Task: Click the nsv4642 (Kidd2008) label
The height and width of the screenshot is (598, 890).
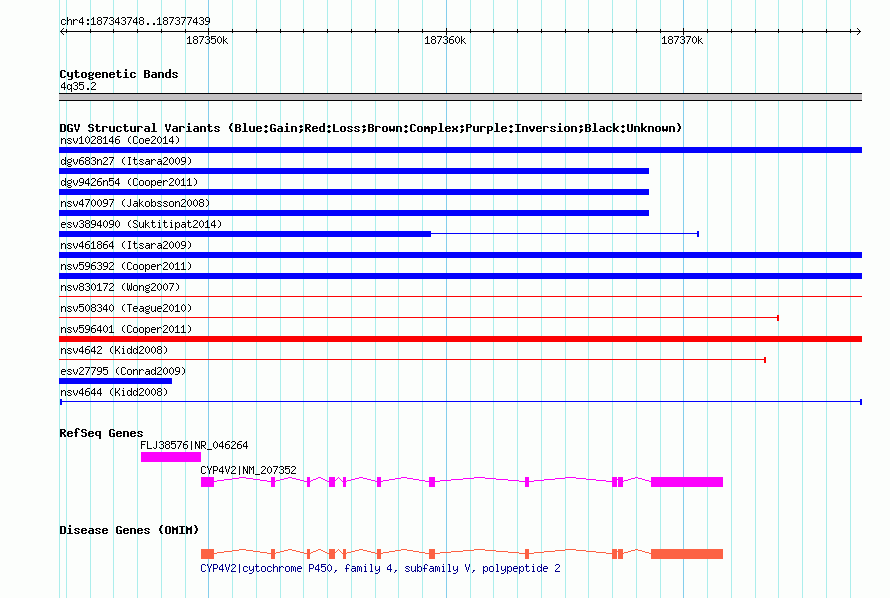Action: pyautogui.click(x=114, y=350)
